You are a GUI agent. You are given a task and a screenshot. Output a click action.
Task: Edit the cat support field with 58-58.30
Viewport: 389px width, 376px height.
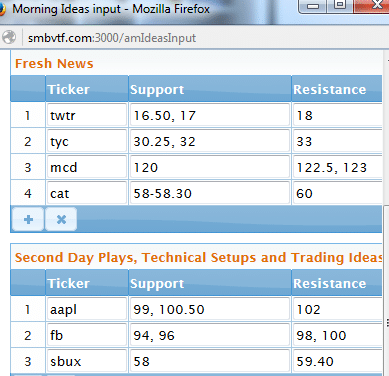(210, 193)
